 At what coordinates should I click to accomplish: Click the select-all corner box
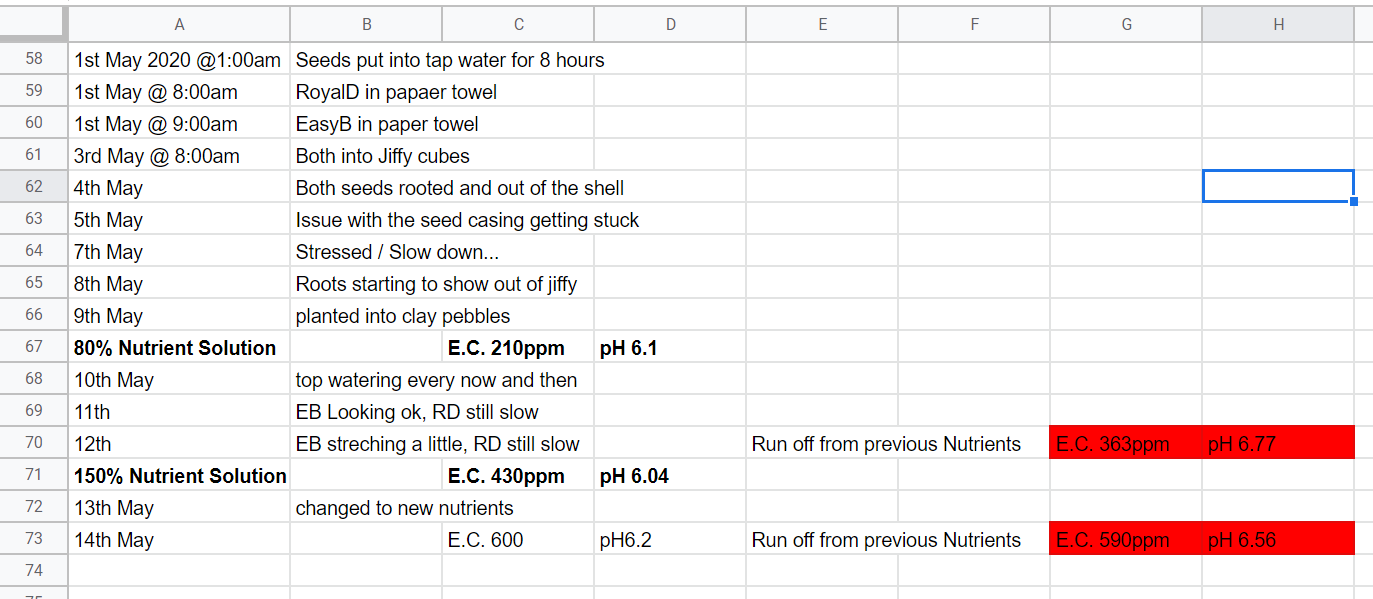(33, 24)
